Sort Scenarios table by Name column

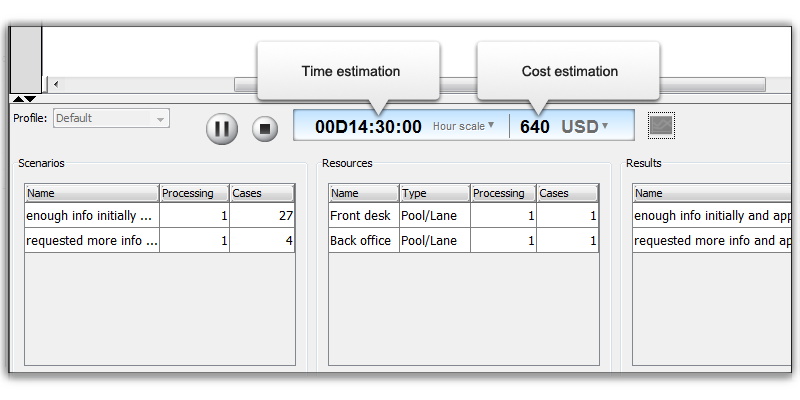coord(92,193)
